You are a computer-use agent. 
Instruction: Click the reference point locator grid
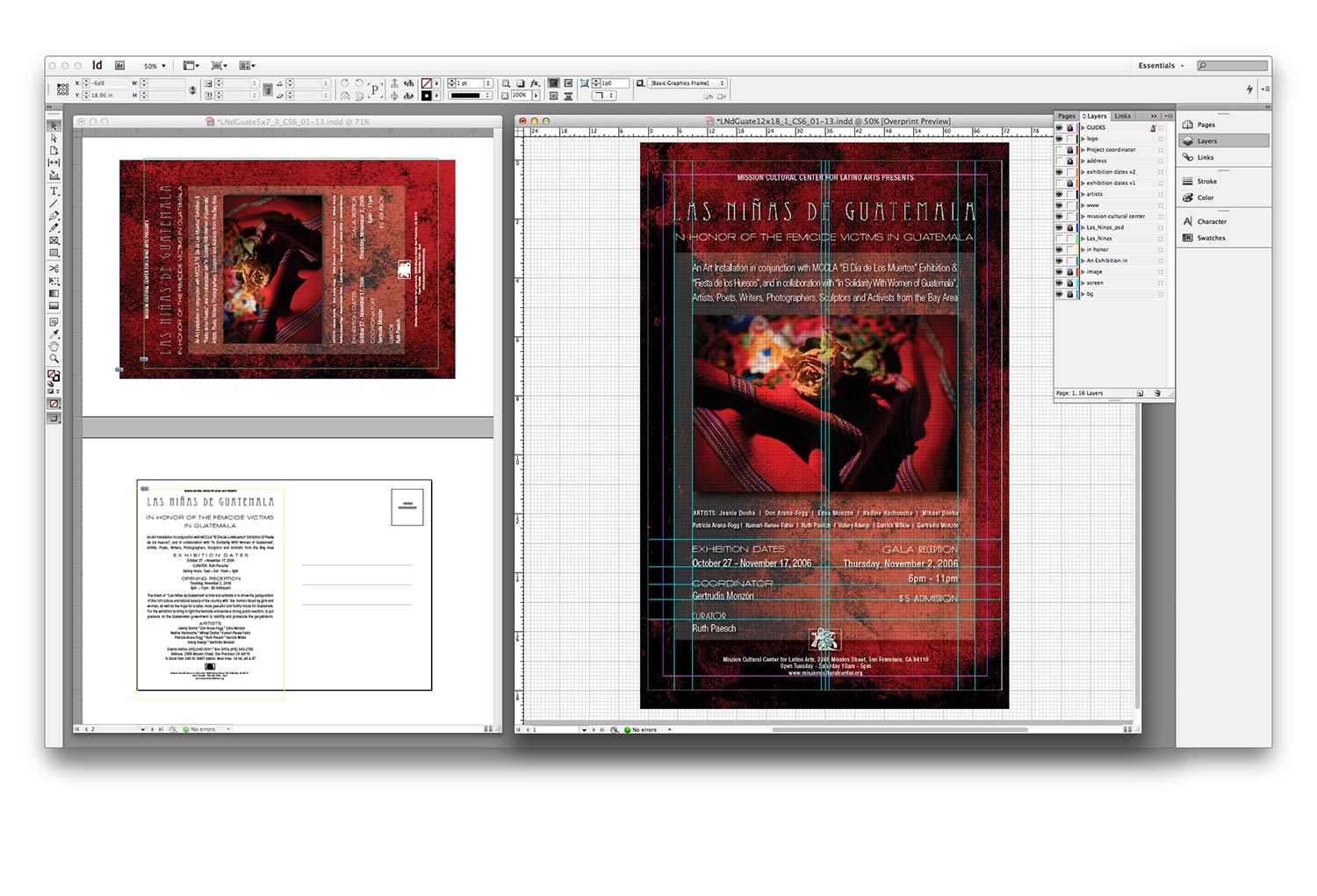62,89
